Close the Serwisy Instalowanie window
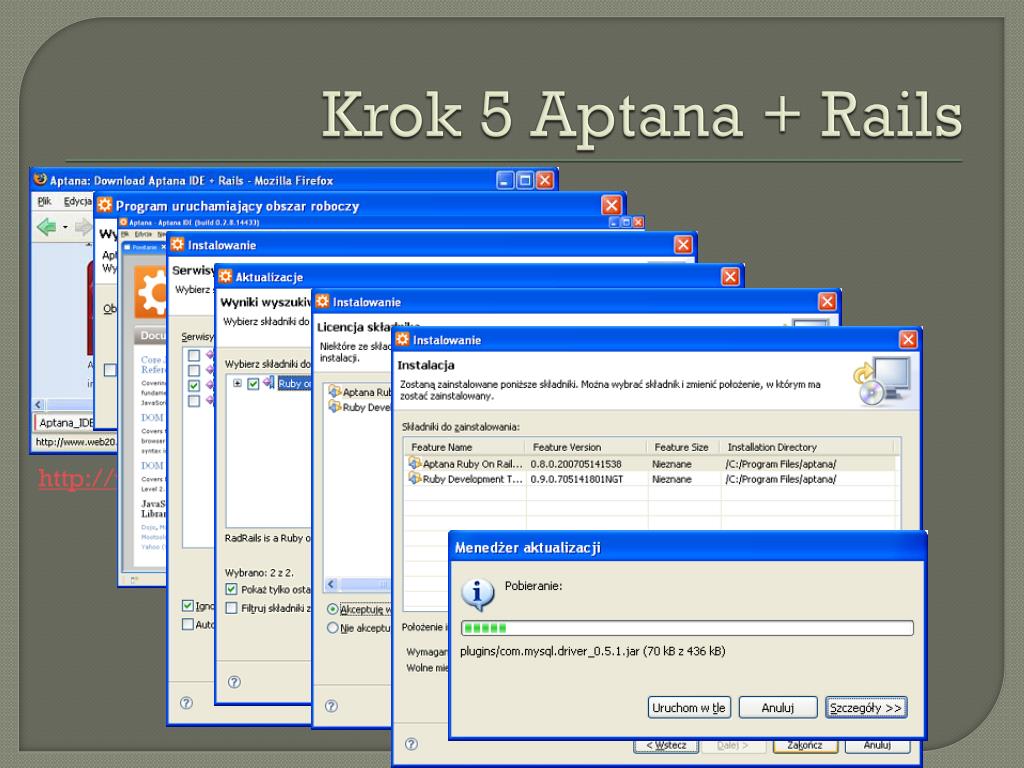 pos(683,245)
